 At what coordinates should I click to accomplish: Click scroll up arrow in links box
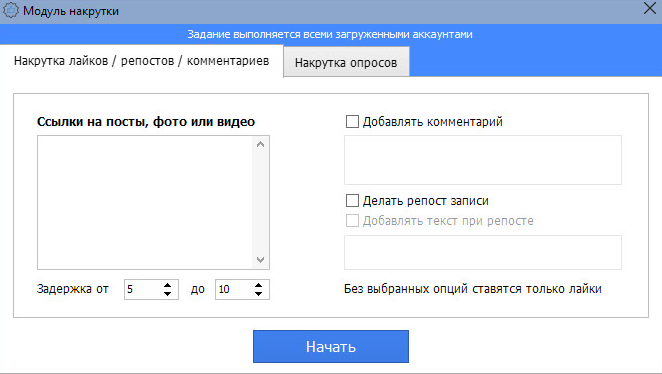coord(260,144)
